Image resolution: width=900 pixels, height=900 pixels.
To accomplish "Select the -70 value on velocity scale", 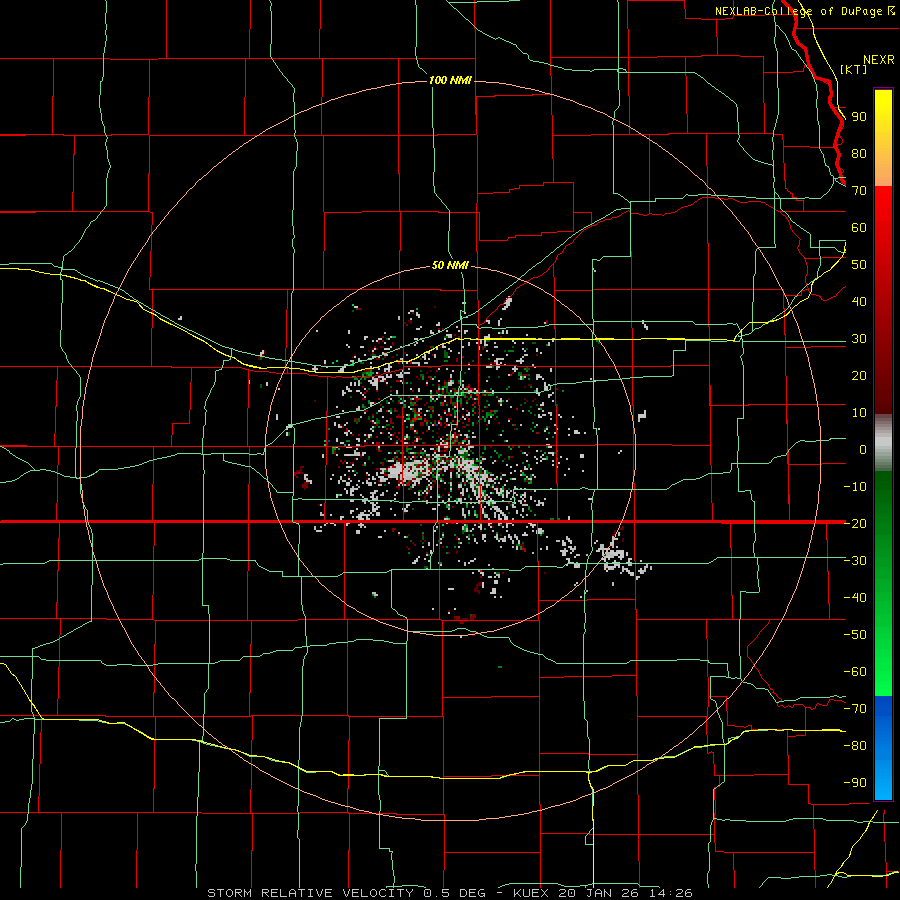I will coord(855,708).
